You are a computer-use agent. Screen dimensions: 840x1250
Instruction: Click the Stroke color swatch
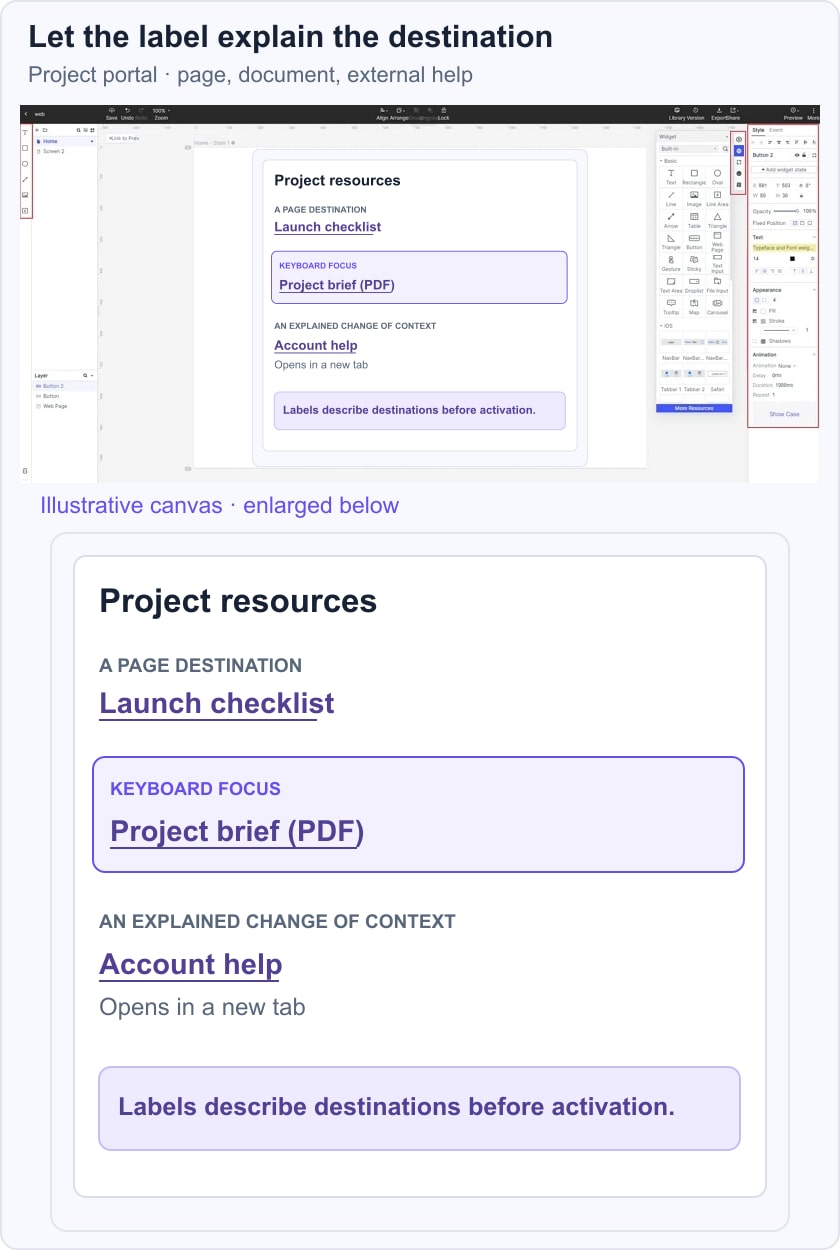click(763, 321)
